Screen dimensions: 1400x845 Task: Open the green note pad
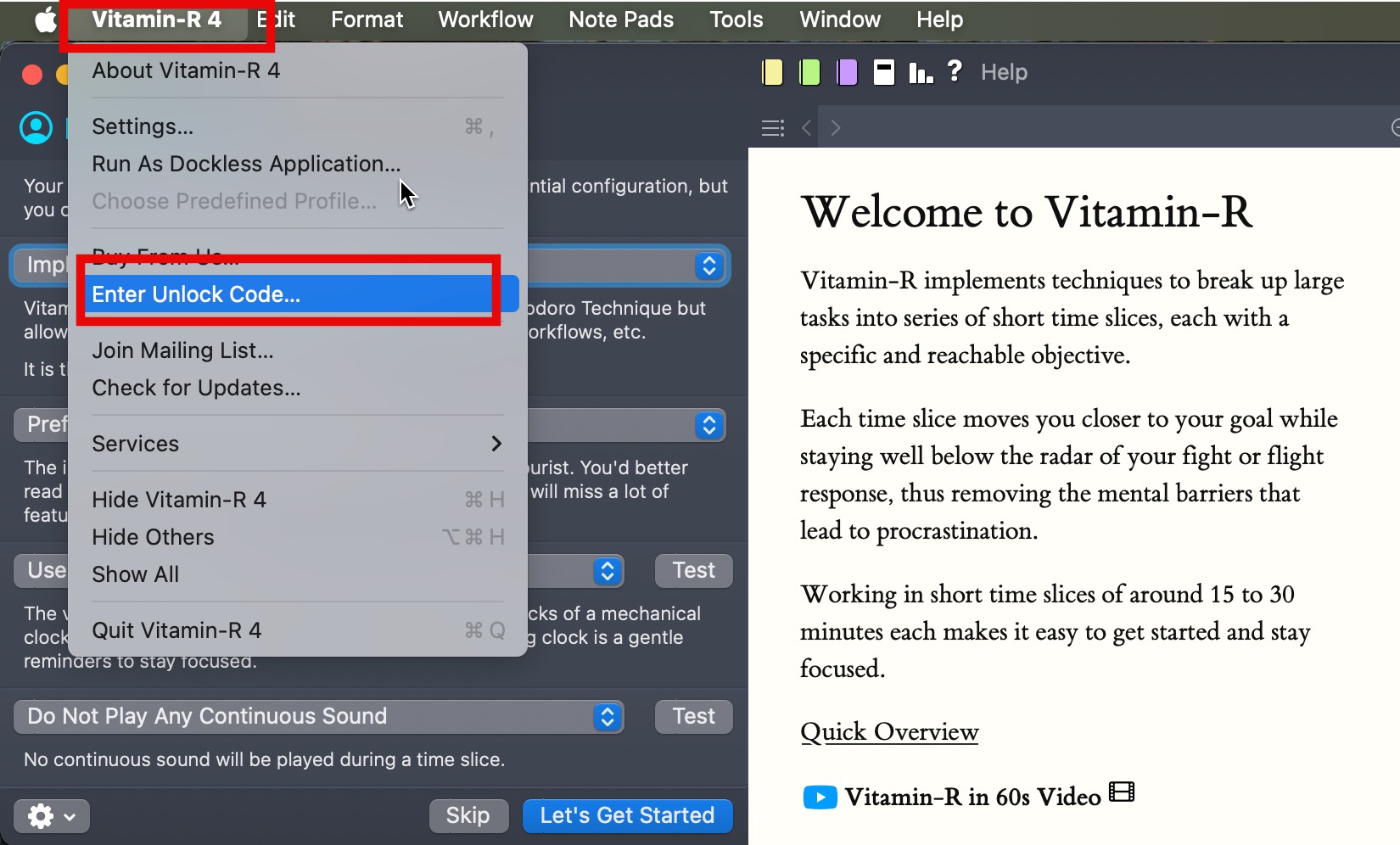pos(809,73)
